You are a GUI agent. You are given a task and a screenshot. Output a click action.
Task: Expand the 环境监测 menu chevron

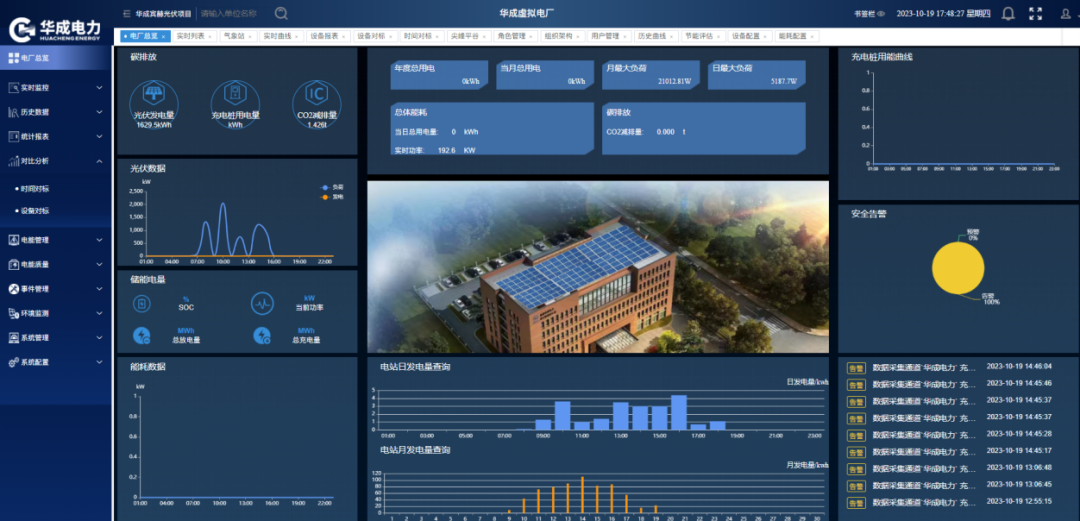(x=99, y=313)
